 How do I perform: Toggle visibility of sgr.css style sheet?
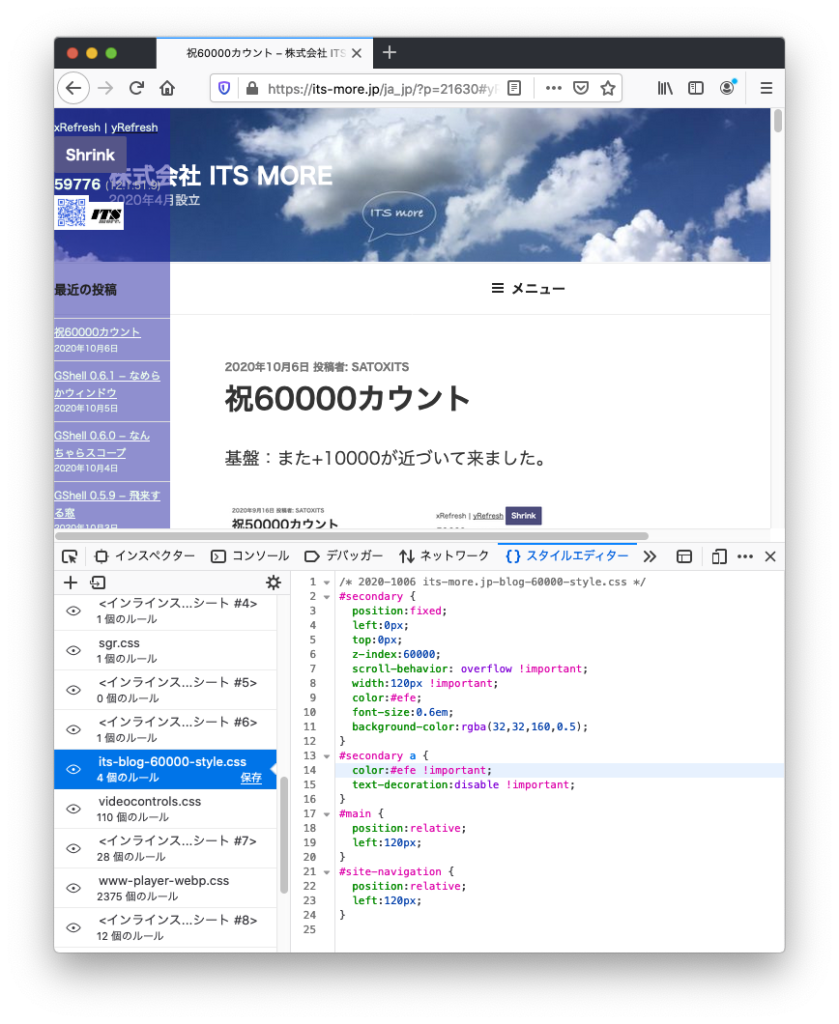click(73, 650)
